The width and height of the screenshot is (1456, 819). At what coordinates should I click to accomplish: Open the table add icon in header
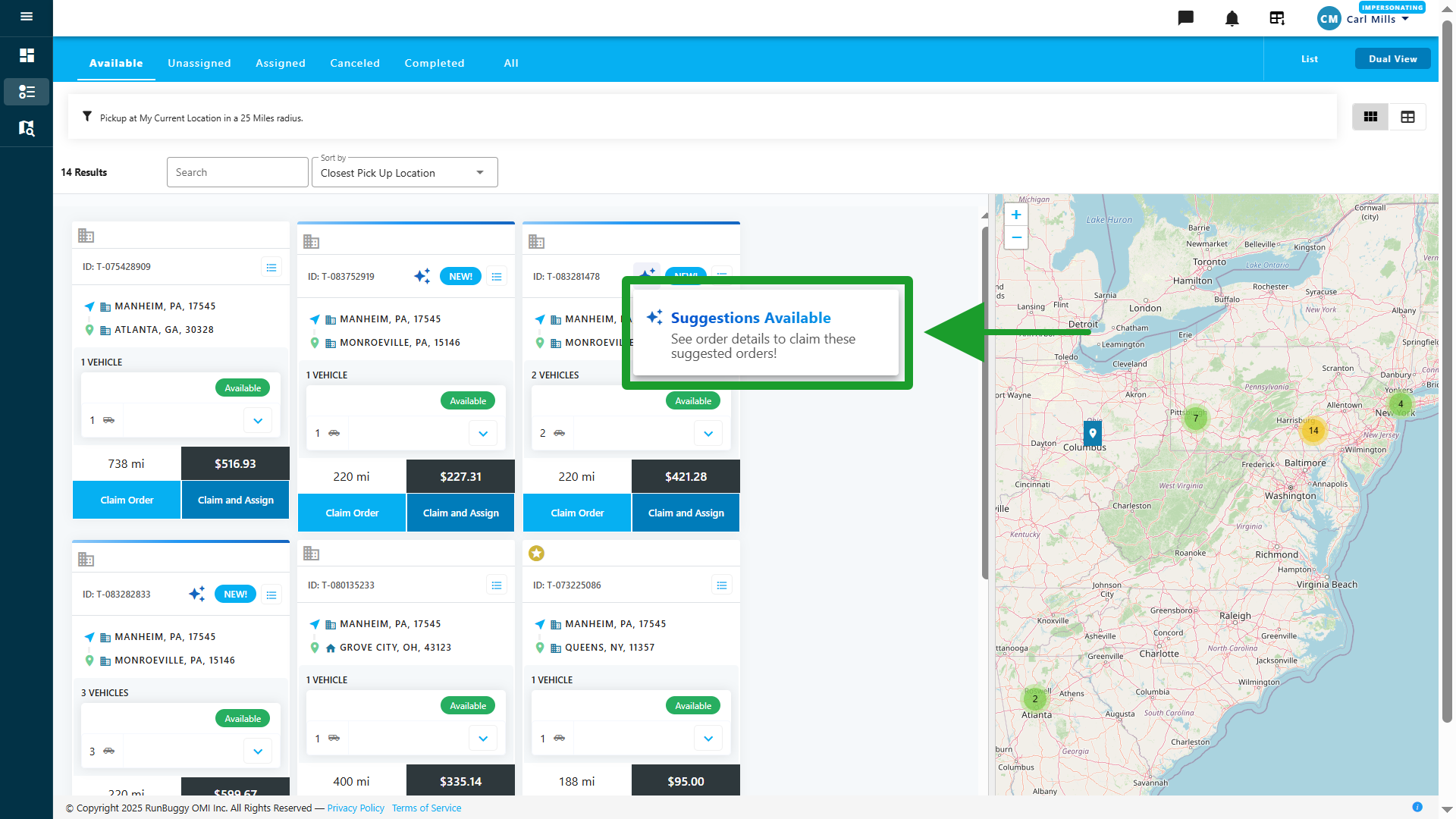[x=1278, y=18]
